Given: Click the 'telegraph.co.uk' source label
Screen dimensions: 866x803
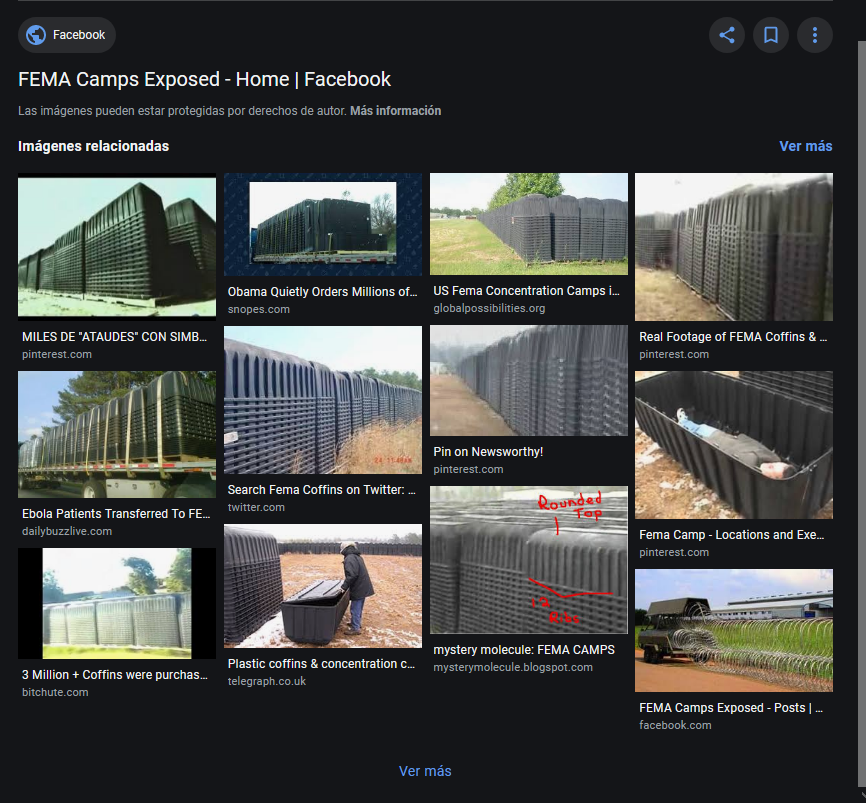Looking at the screenshot, I should click(x=267, y=681).
